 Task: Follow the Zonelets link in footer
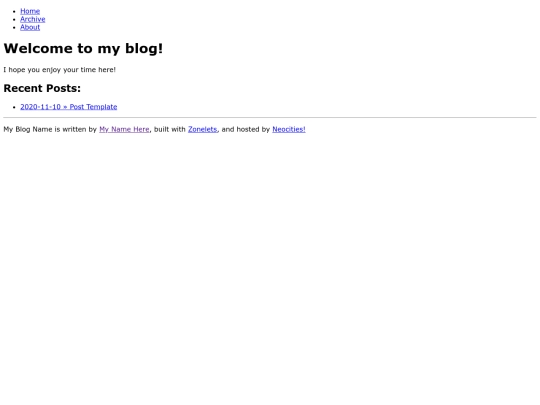202,129
